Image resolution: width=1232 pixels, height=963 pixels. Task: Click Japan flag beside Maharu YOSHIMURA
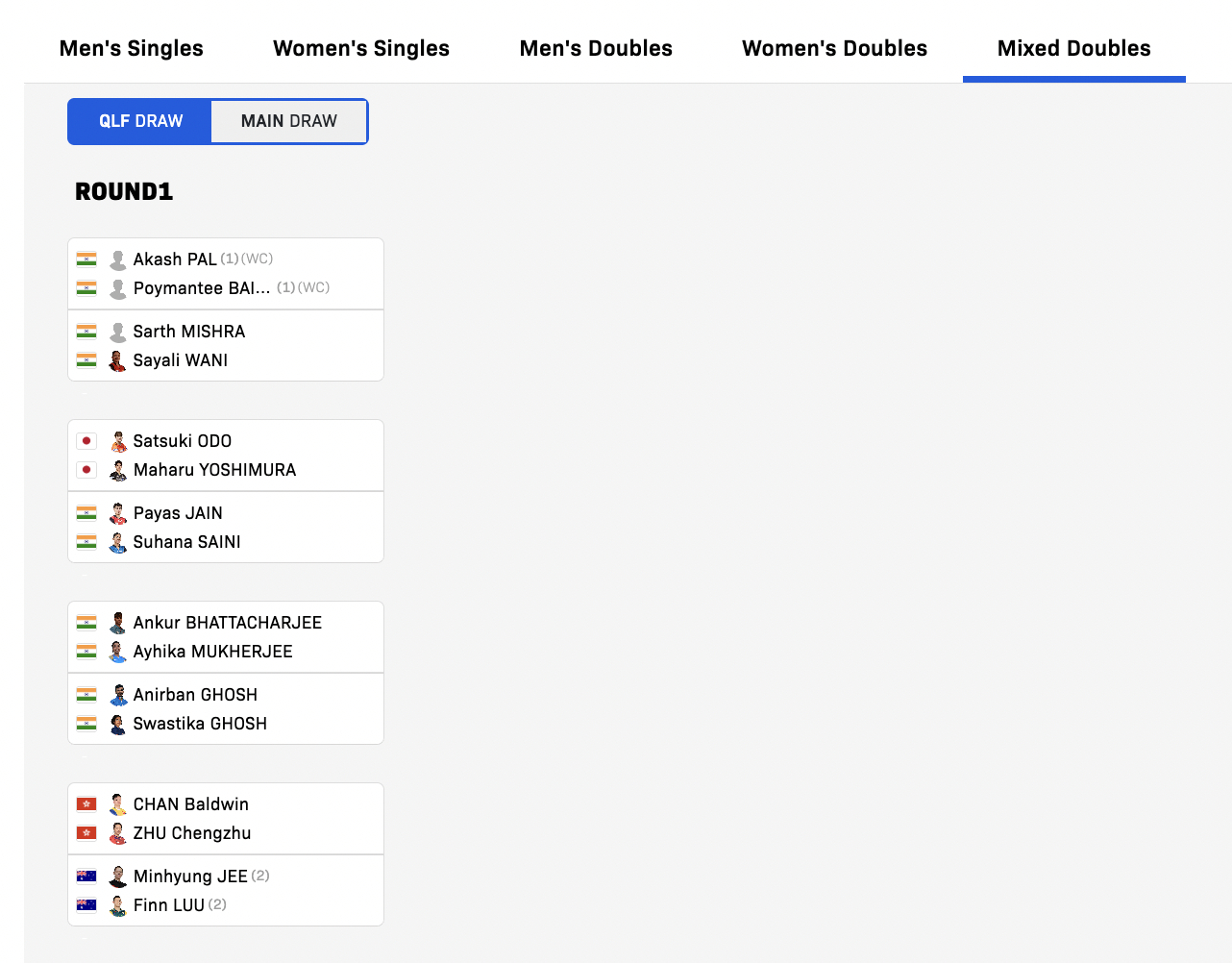pyautogui.click(x=86, y=470)
